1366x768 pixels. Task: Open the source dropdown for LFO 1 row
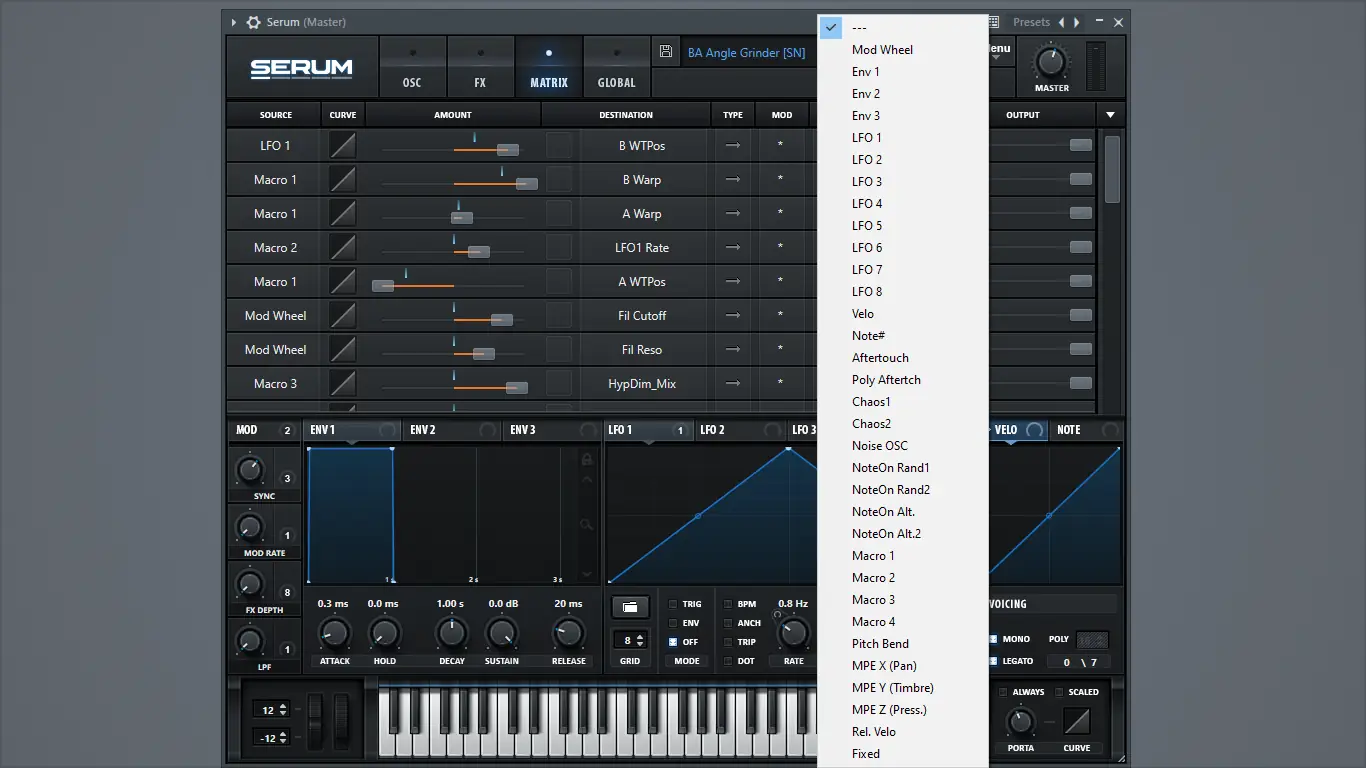pos(275,145)
